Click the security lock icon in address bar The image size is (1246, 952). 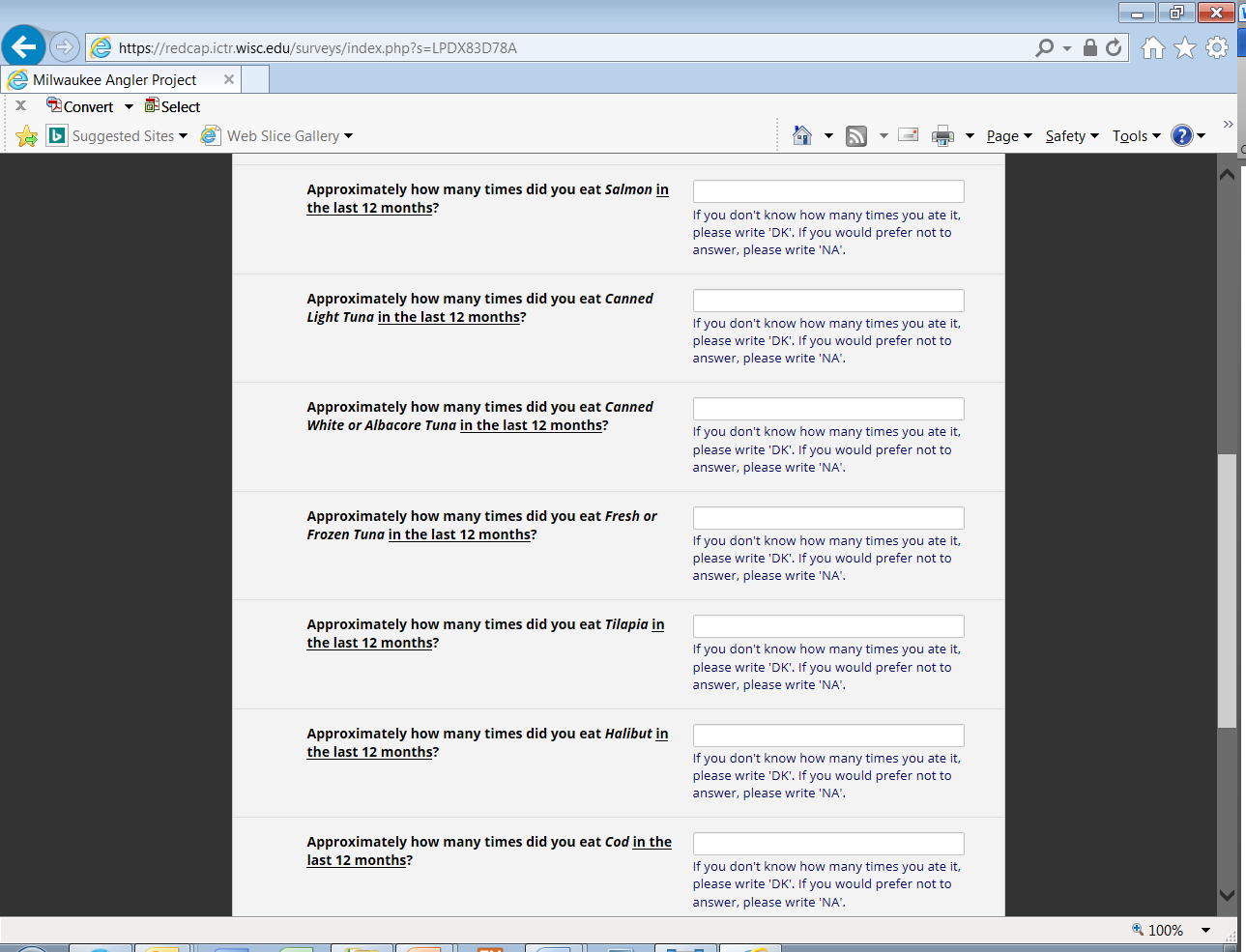pos(1090,47)
